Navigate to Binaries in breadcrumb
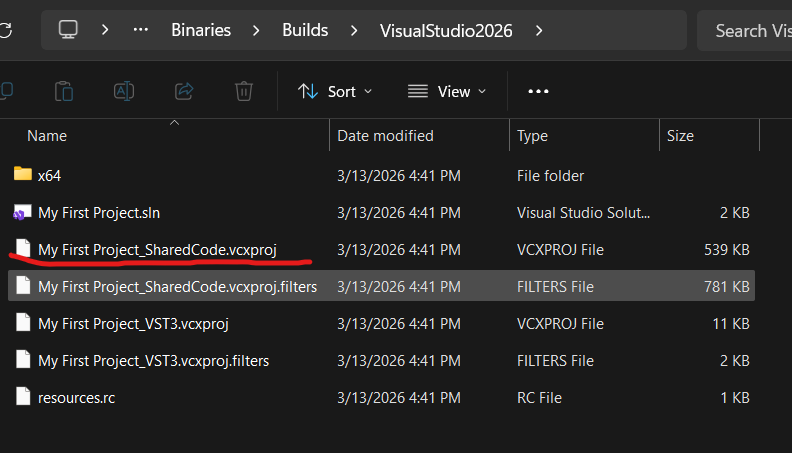Screen dimensions: 792x453 (201, 31)
